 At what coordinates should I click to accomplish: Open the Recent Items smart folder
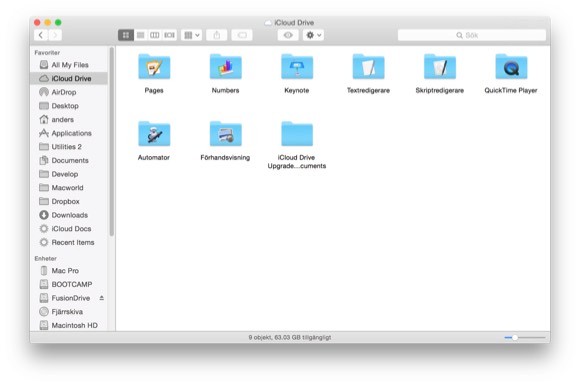pos(69,243)
